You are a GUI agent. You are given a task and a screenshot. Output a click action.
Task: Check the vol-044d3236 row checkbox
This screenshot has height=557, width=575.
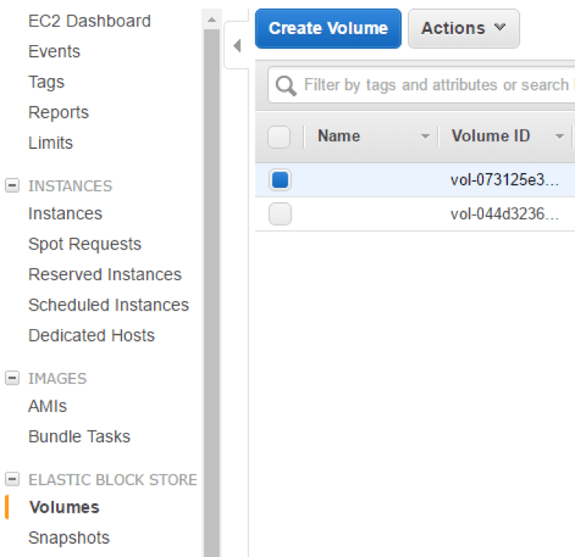point(280,214)
